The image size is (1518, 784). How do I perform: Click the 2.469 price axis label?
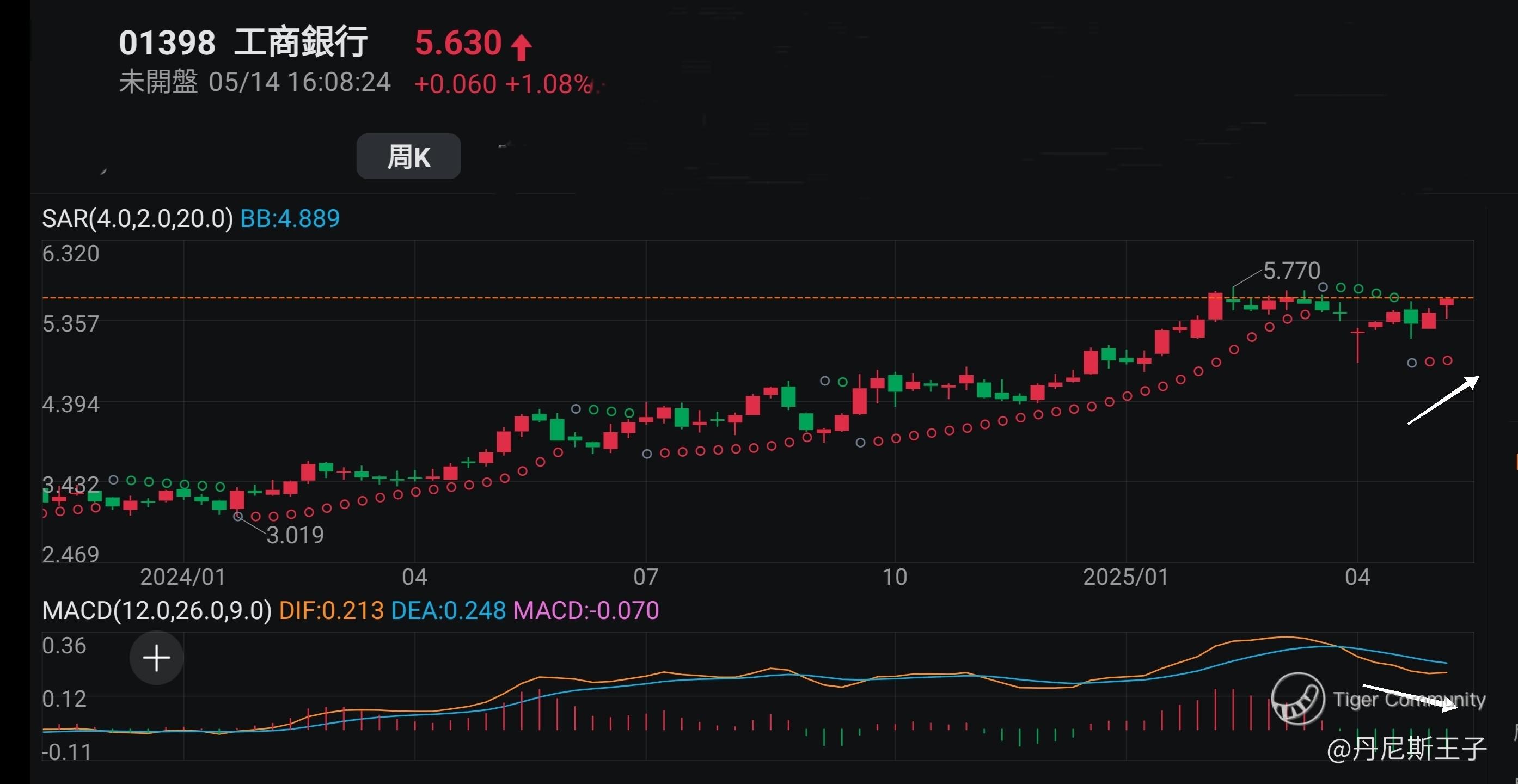point(71,554)
